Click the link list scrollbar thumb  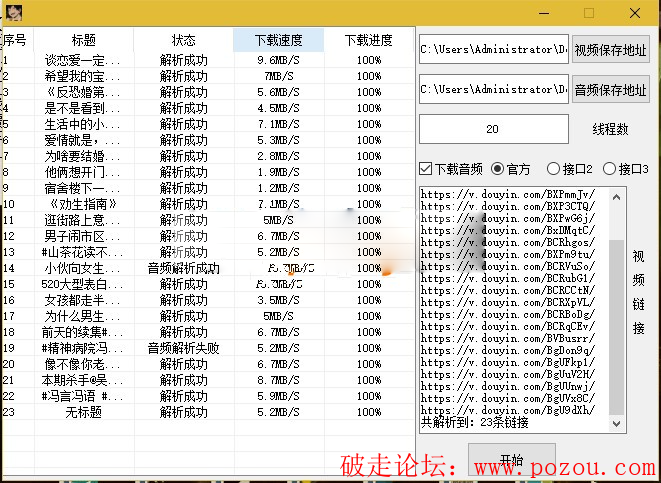616,327
